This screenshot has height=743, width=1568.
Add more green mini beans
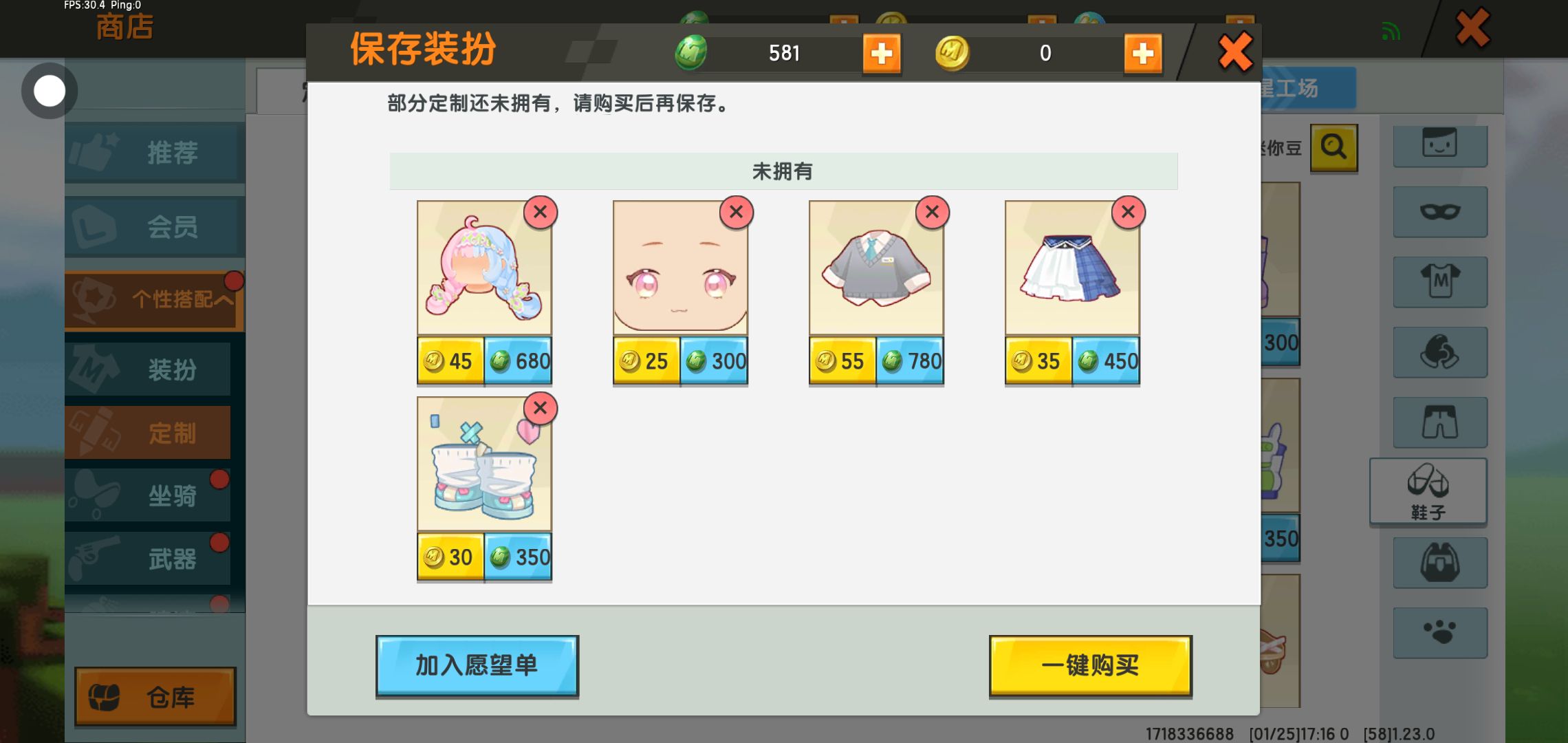pos(882,53)
